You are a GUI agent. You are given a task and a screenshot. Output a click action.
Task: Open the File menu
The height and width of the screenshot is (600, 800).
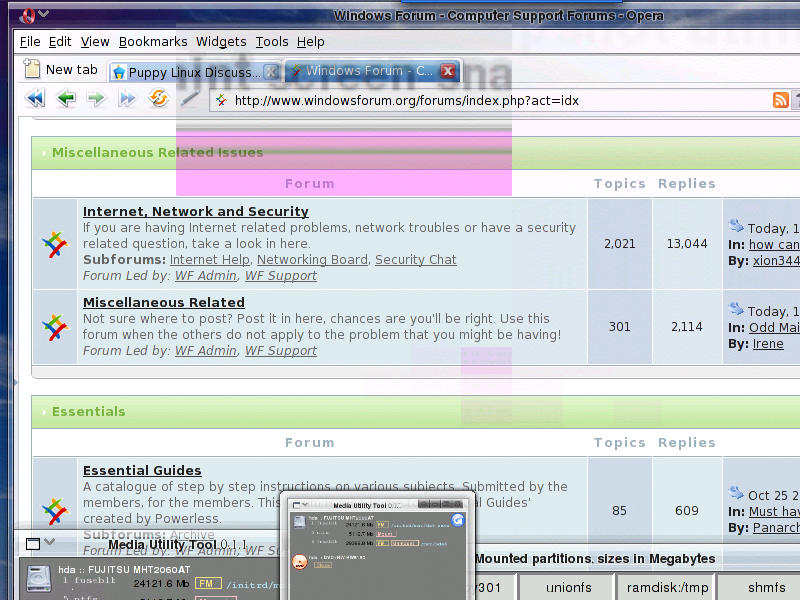30,42
